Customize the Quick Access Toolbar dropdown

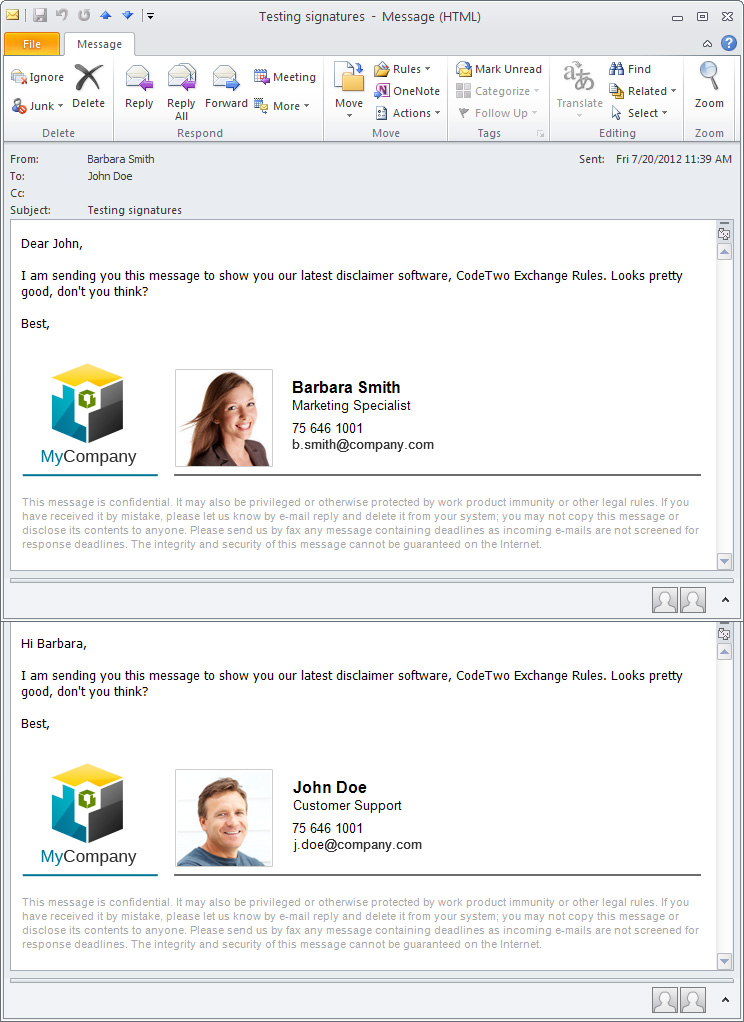point(150,16)
